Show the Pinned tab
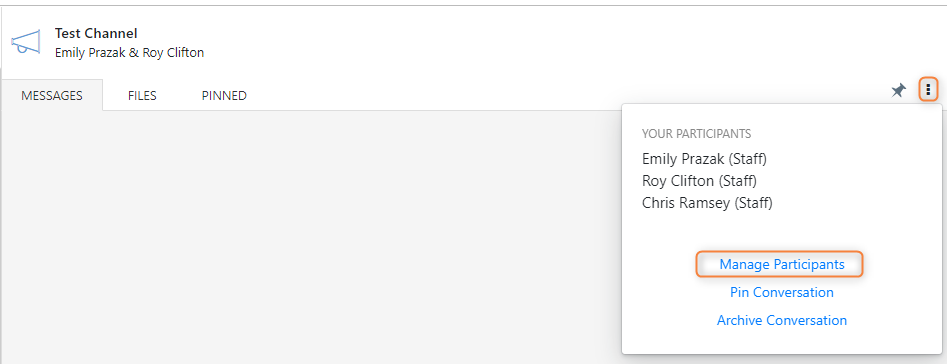Screen dimensions: 947x364 (x=224, y=95)
